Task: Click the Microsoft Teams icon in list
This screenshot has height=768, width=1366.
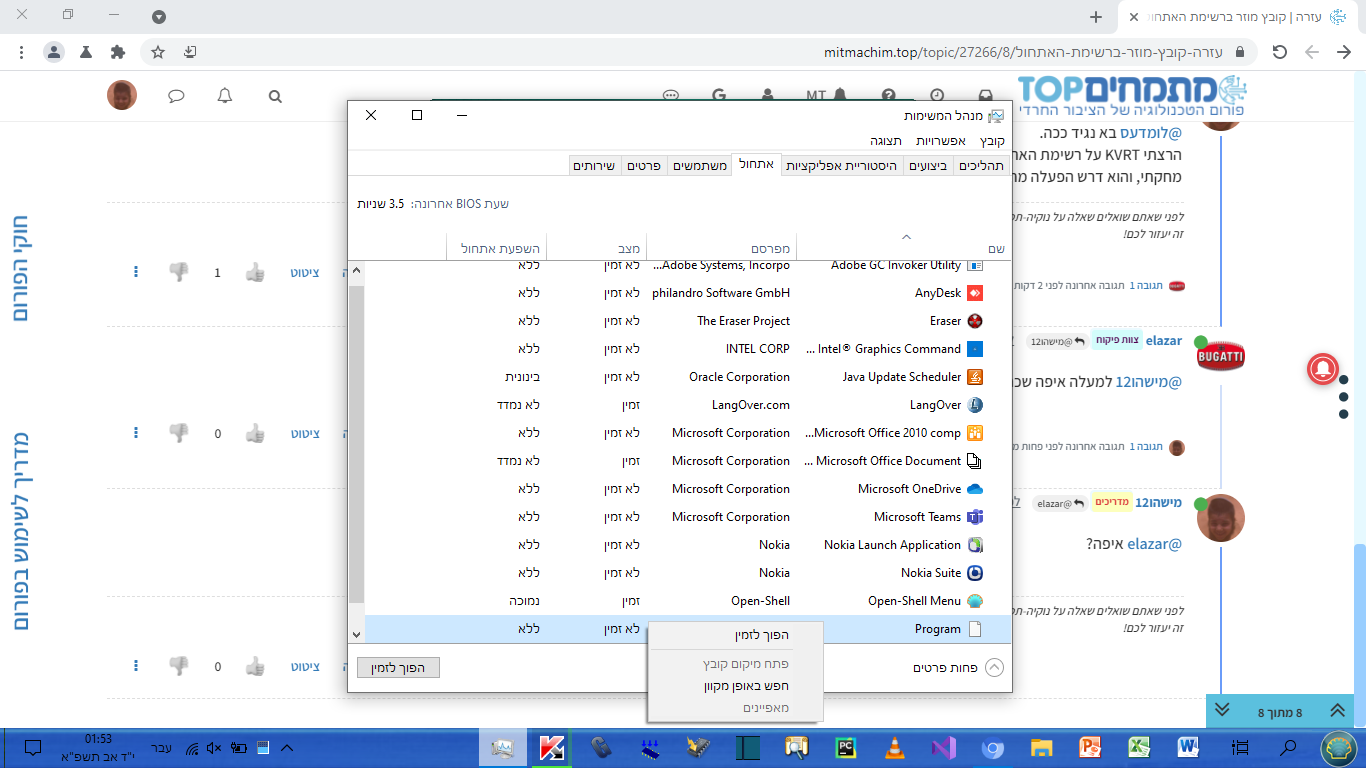Action: (x=975, y=517)
